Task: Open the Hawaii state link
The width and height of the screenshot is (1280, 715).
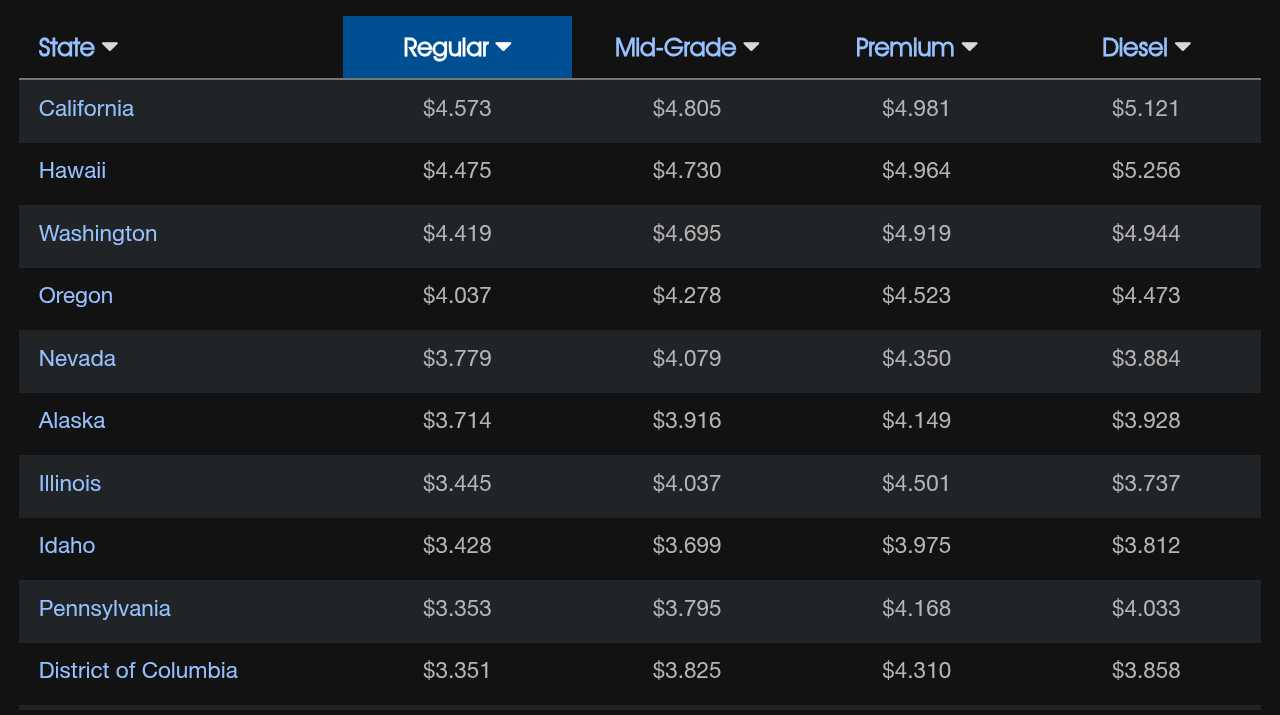Action: click(72, 170)
